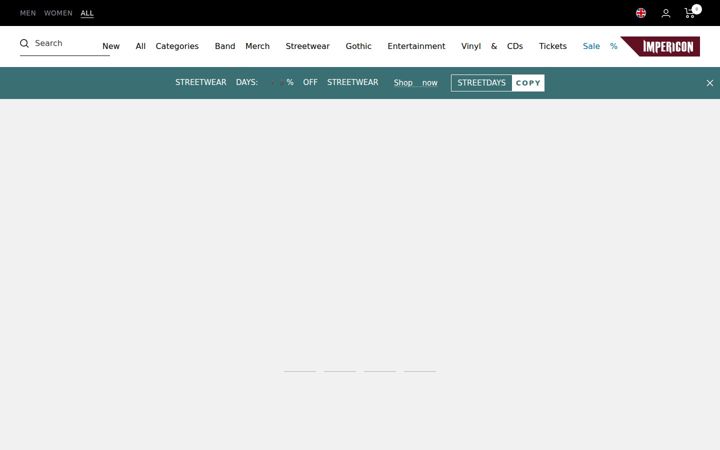Select the fourth carousel slide indicator

[420, 371]
